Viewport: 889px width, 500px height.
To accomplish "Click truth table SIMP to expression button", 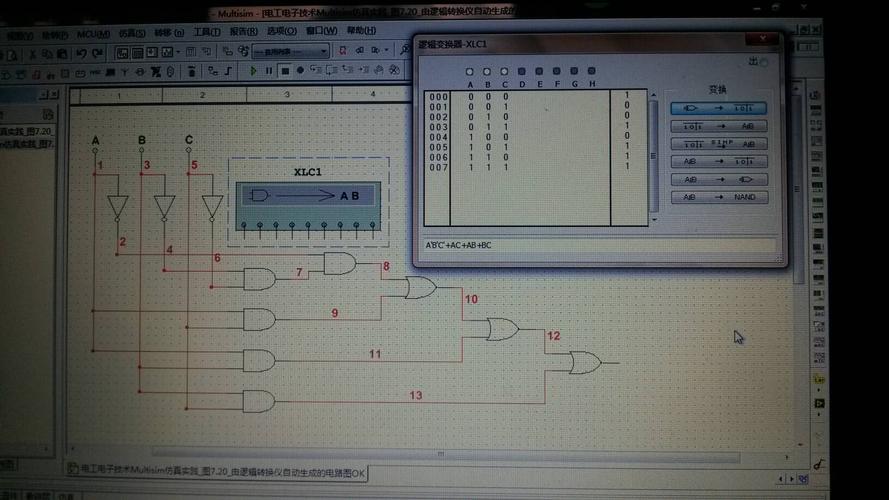I will coord(719,144).
